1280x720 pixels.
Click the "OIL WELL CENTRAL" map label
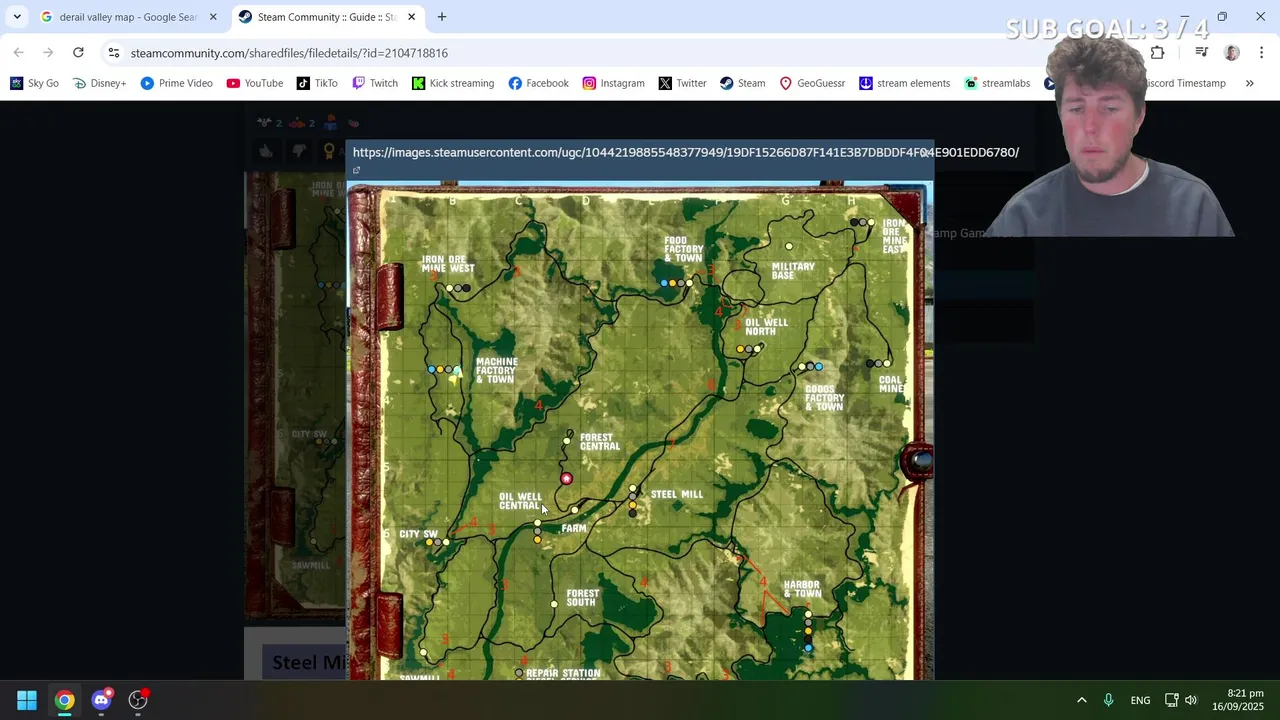point(520,501)
